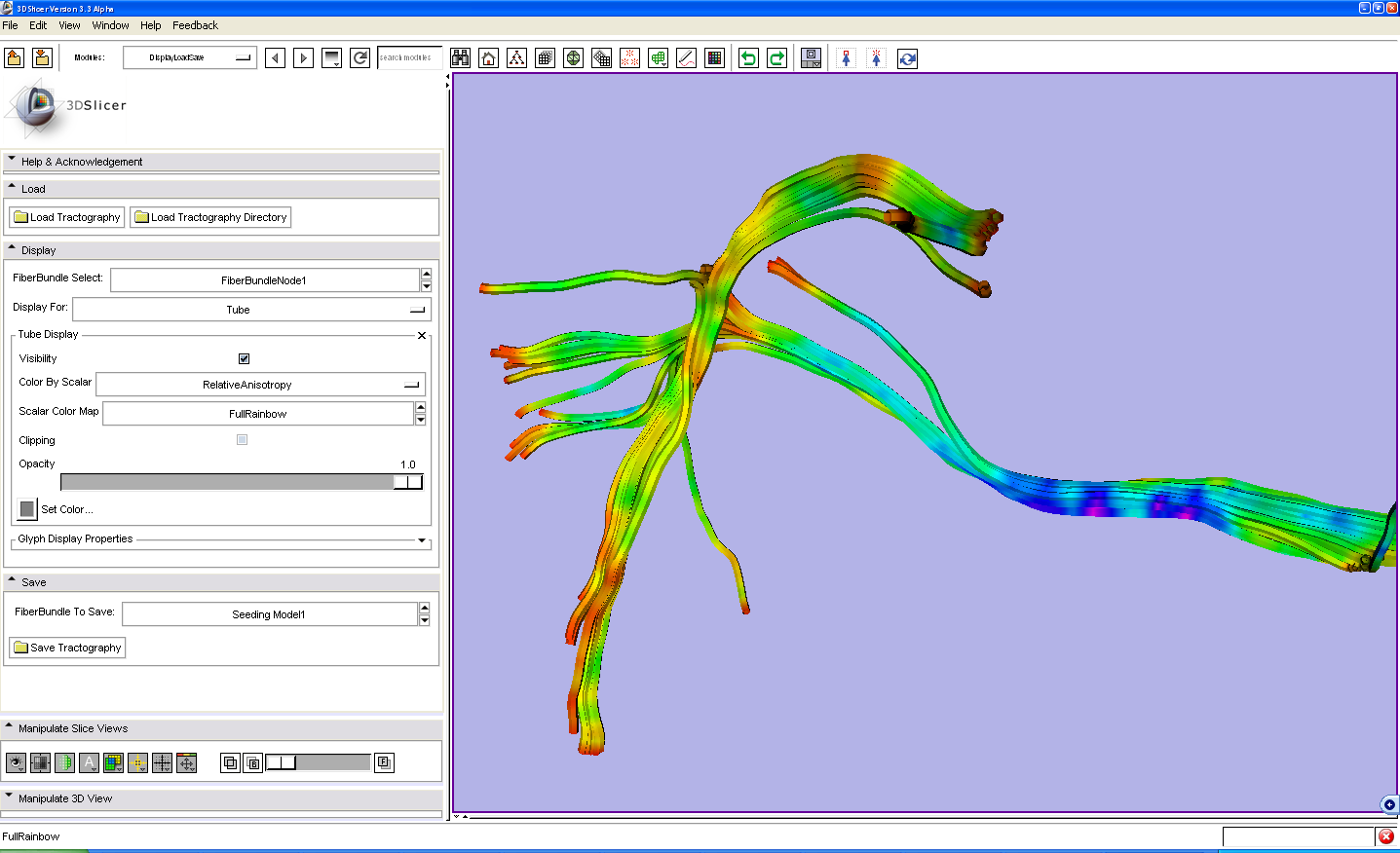The height and width of the screenshot is (853, 1400).
Task: Open the Feedback menu
Action: (195, 25)
